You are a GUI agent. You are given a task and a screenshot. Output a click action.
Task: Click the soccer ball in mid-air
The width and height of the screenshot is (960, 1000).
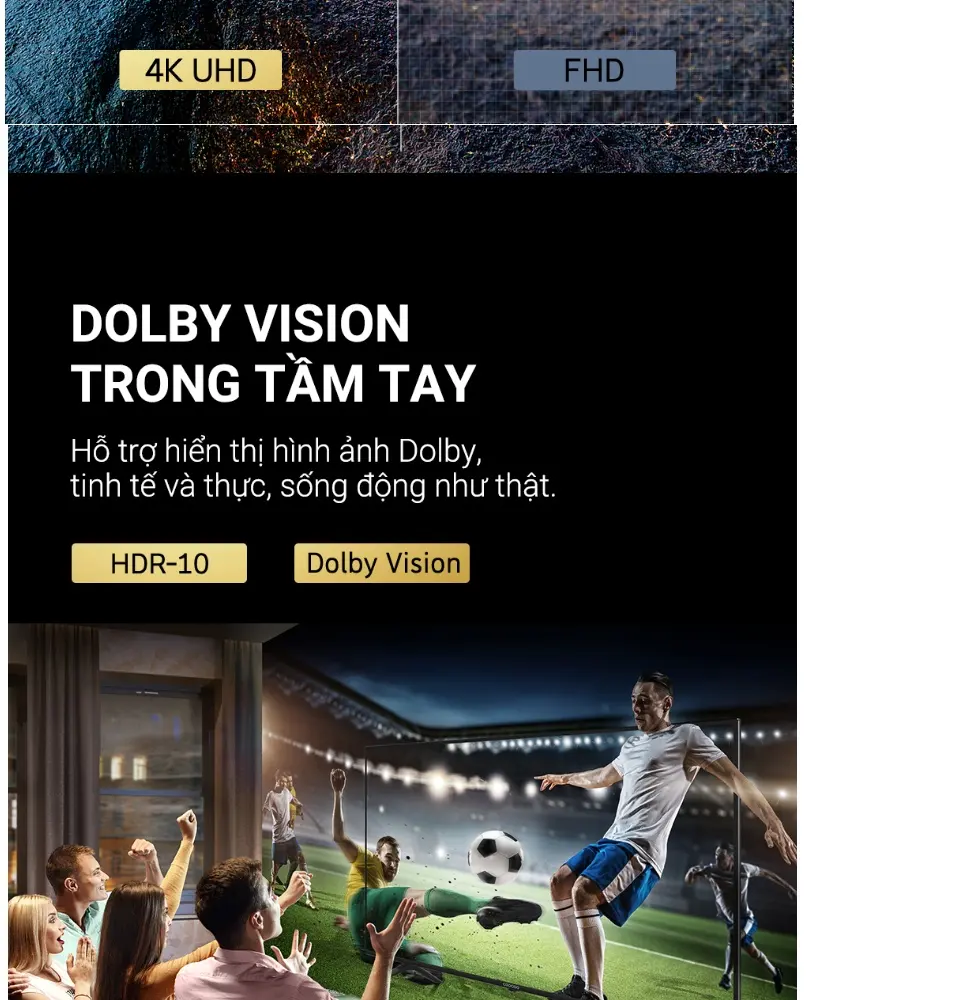(496, 857)
